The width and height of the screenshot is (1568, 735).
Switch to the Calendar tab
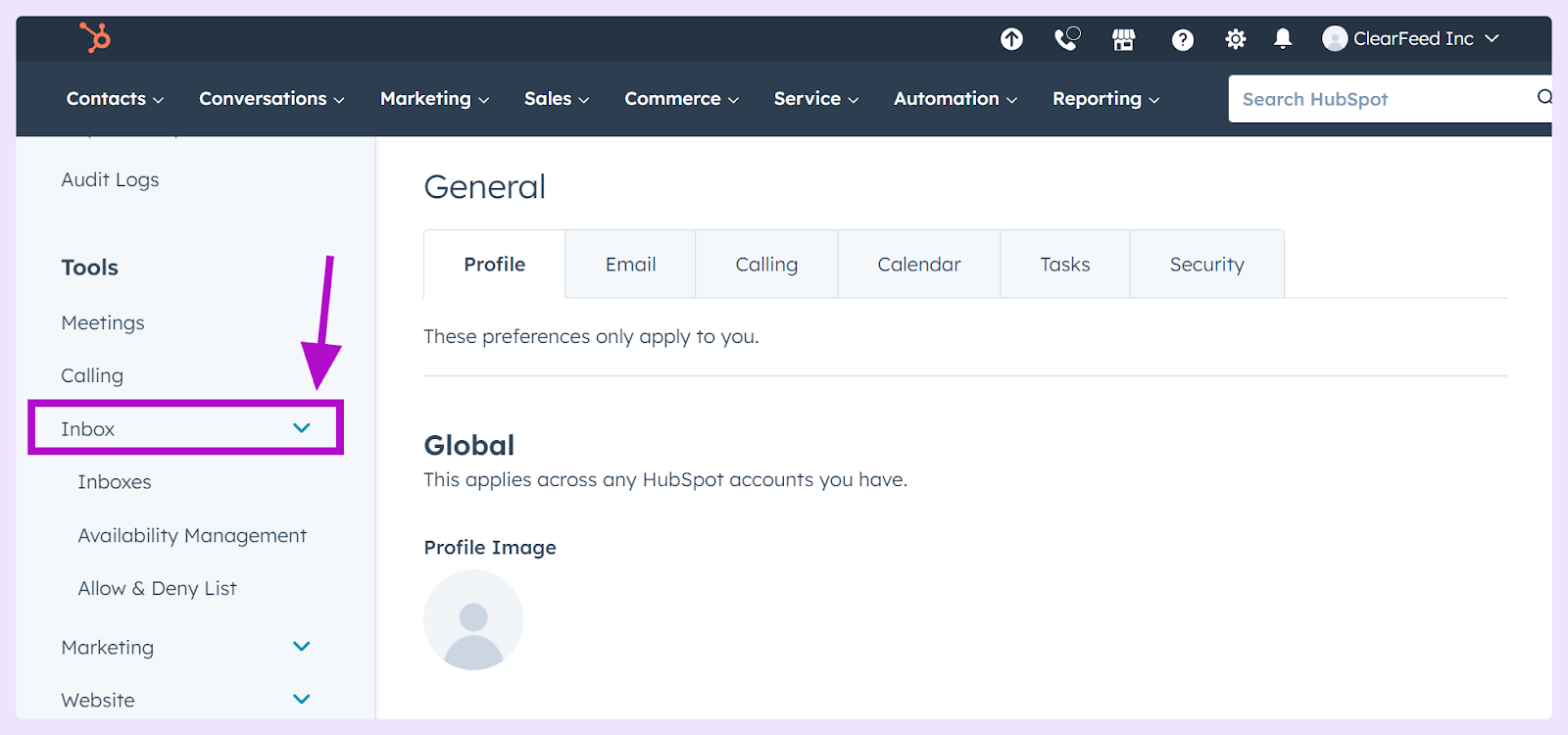[919, 265]
